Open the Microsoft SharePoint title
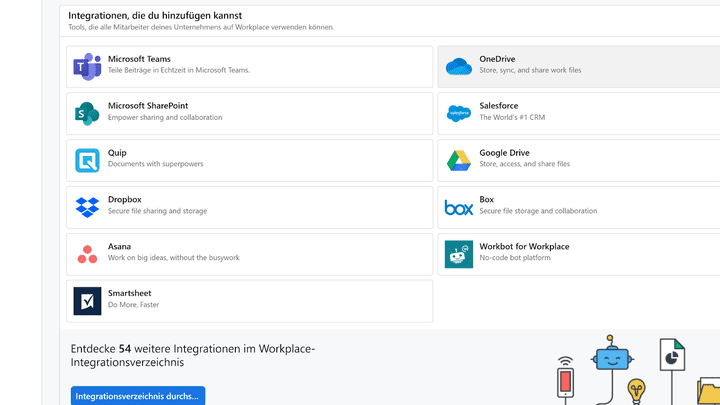 (148, 106)
